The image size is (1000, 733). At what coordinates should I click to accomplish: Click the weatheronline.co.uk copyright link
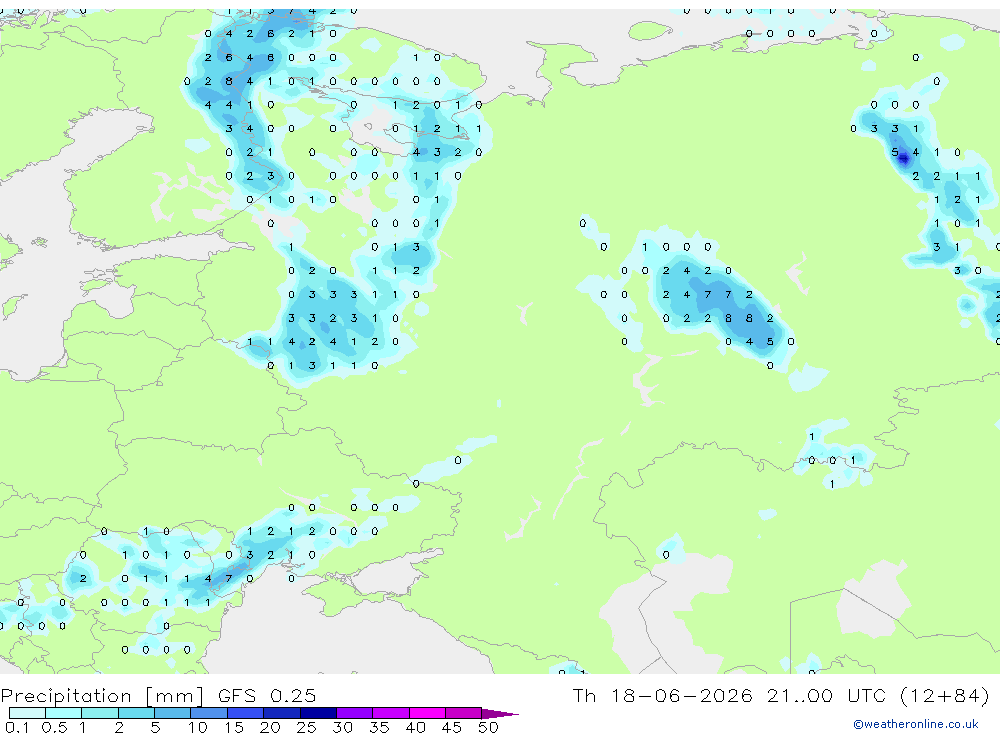point(916,724)
